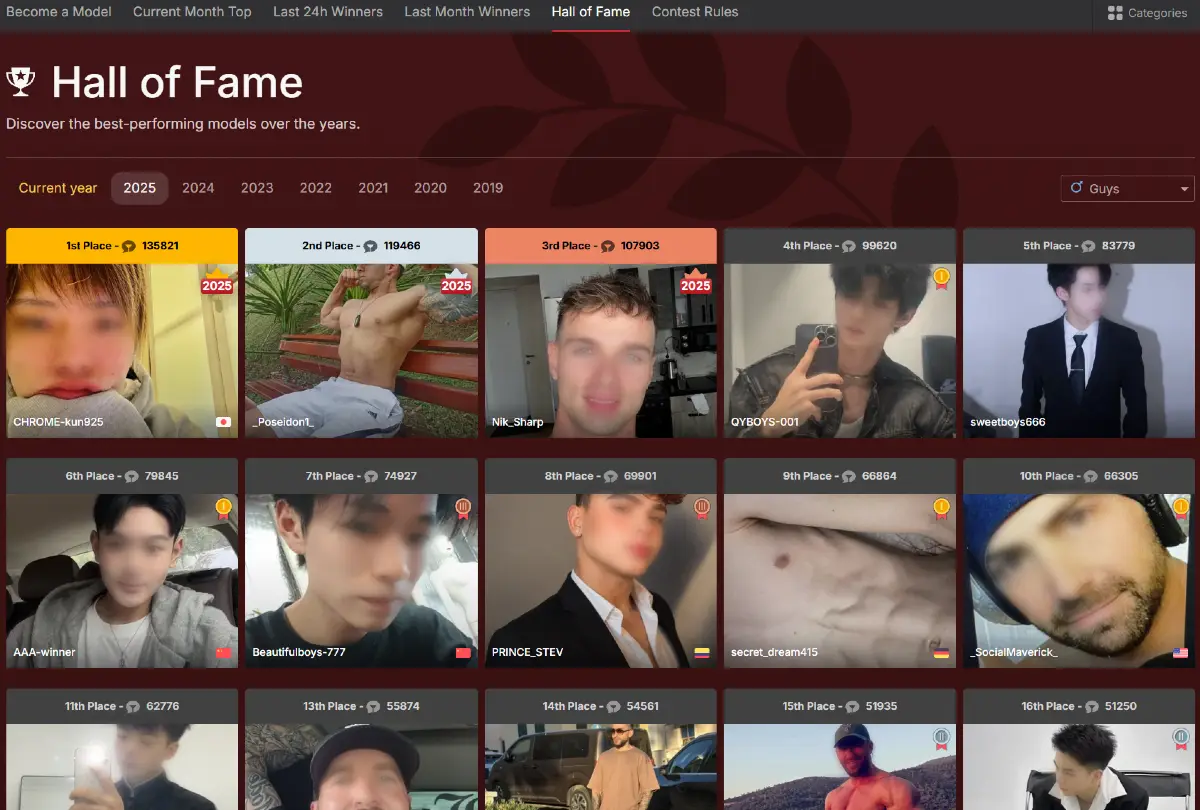Click medal badge on 16th Place card

(1181, 739)
